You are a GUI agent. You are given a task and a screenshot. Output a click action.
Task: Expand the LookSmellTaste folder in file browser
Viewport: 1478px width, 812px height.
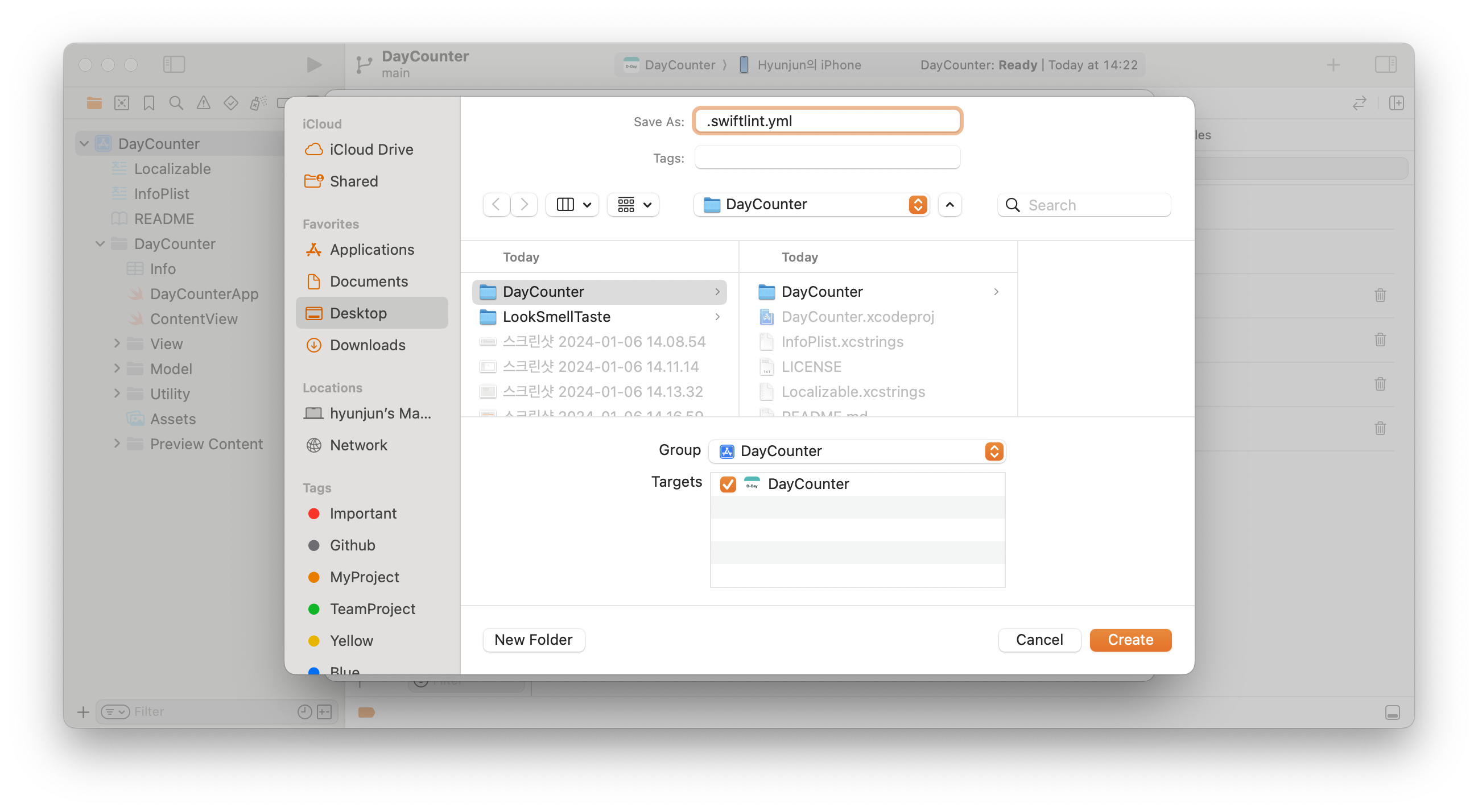555,317
